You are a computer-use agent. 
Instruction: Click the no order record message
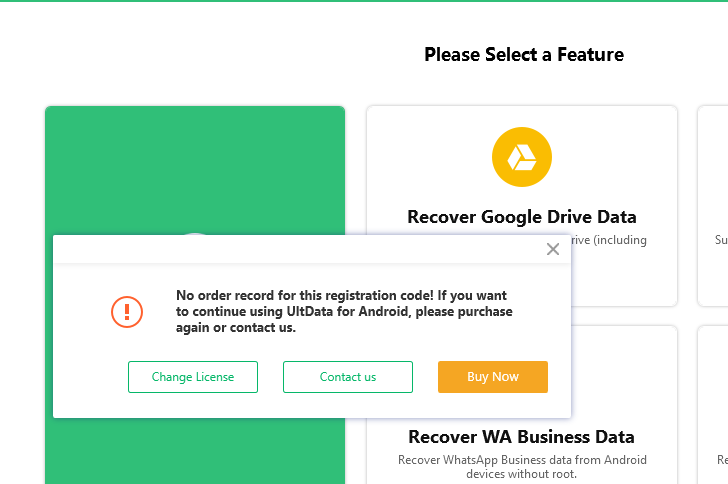344,311
